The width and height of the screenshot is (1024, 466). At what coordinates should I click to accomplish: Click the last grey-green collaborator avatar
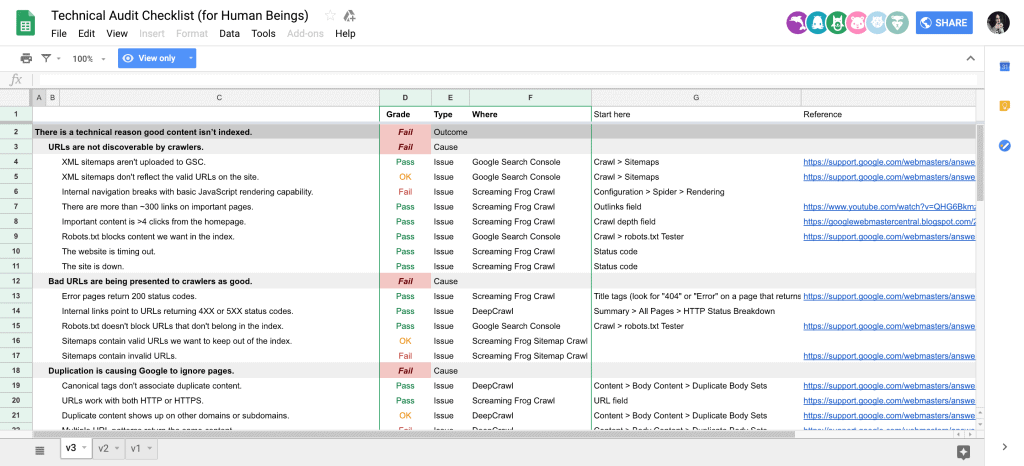click(x=898, y=23)
